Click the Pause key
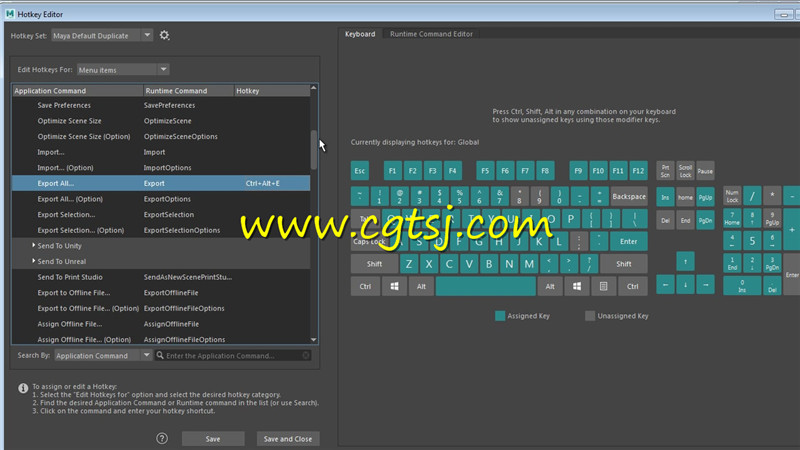The width and height of the screenshot is (800, 450). [x=705, y=171]
